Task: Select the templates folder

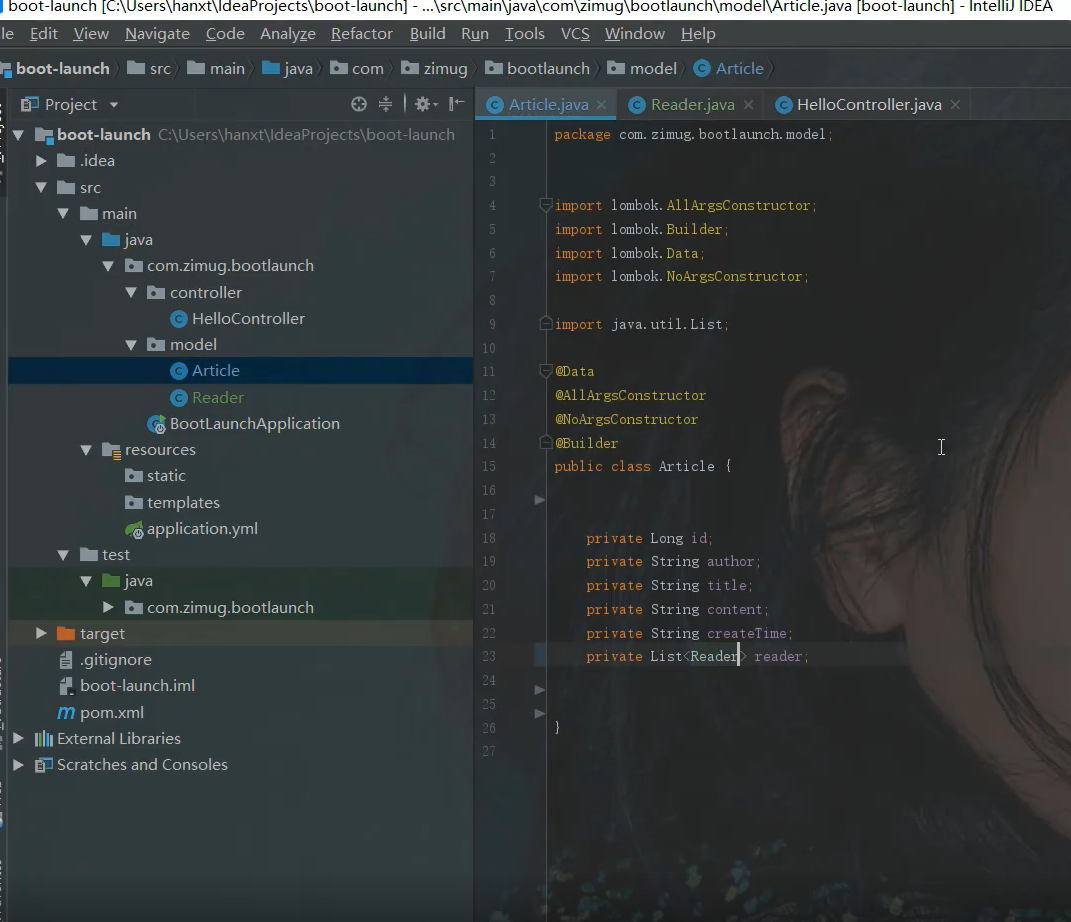Action: pos(183,503)
